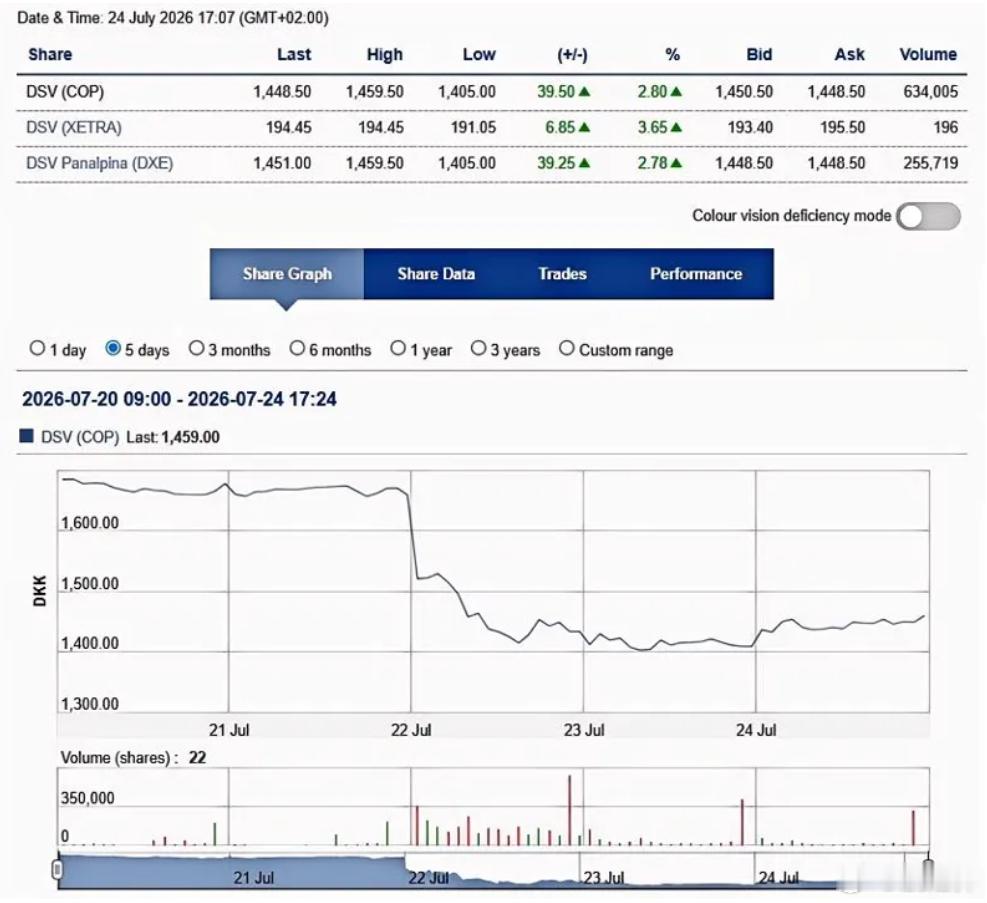
Task: Click the Last column header
Action: (294, 55)
